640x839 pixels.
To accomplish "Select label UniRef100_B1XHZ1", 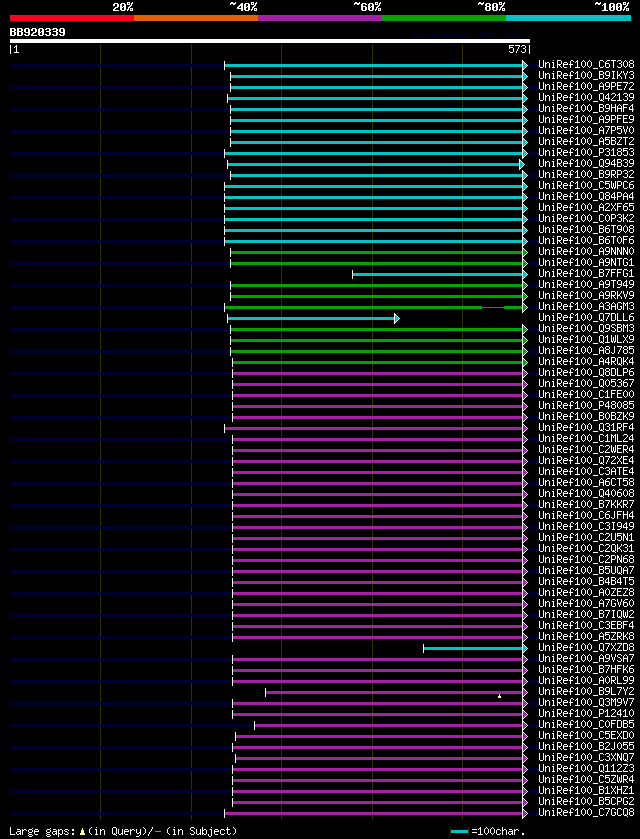I will coord(586,790).
